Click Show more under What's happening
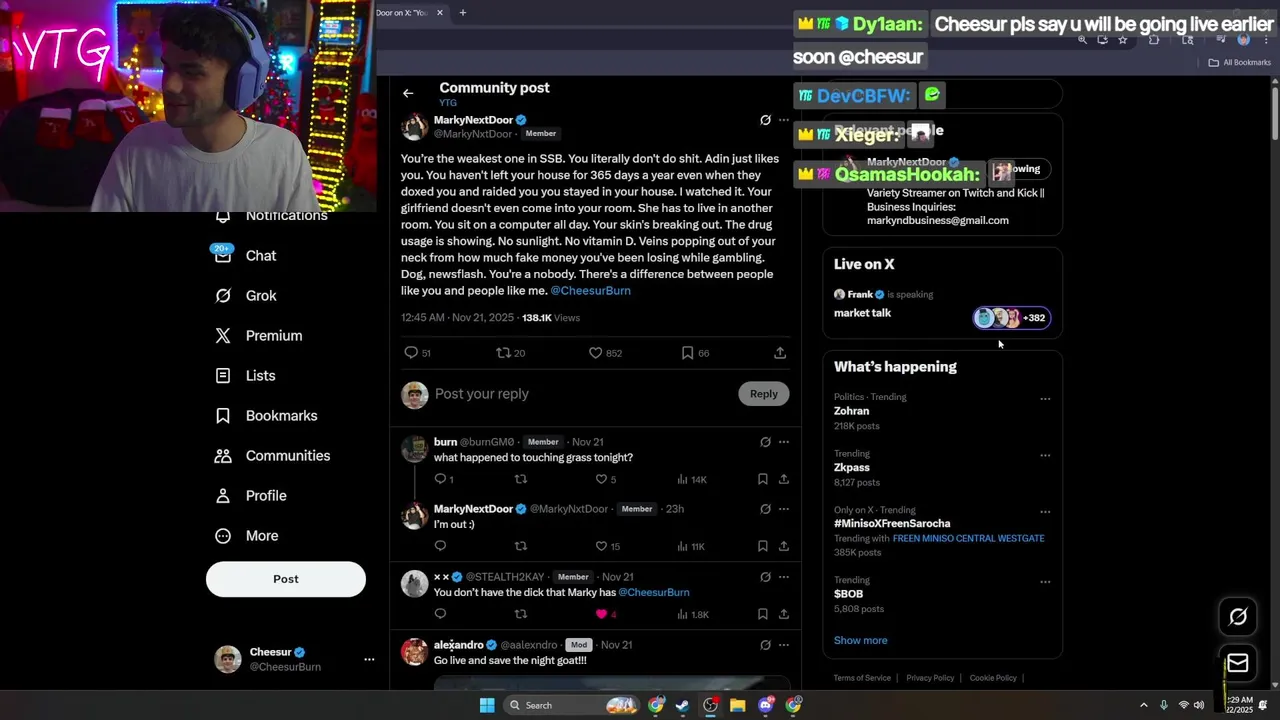This screenshot has width=1280, height=720. 860,640
